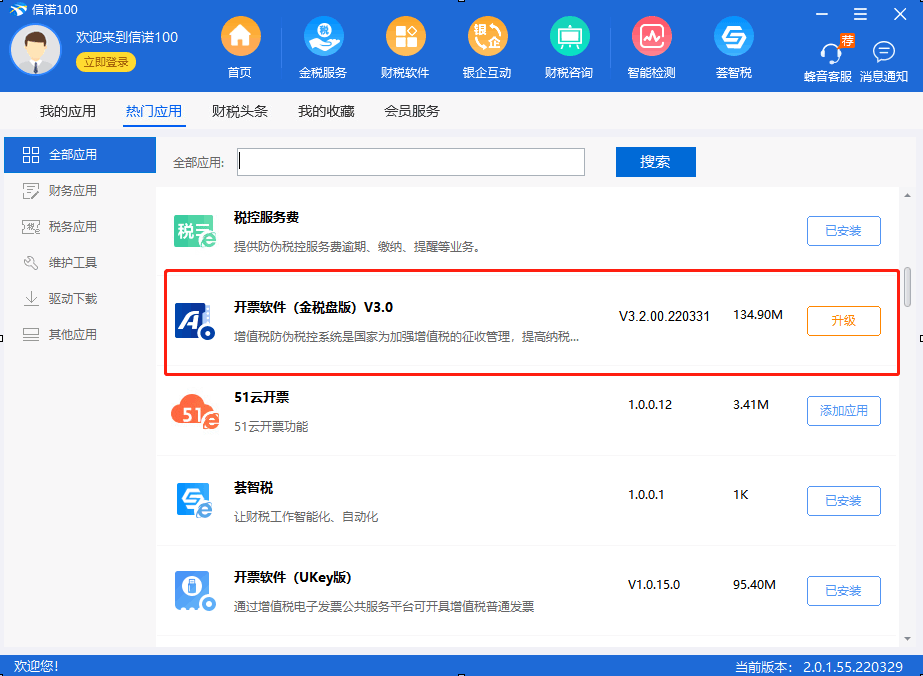The width and height of the screenshot is (923, 676).
Task: Click the 税控服务费 title
Action: [x=267, y=217]
